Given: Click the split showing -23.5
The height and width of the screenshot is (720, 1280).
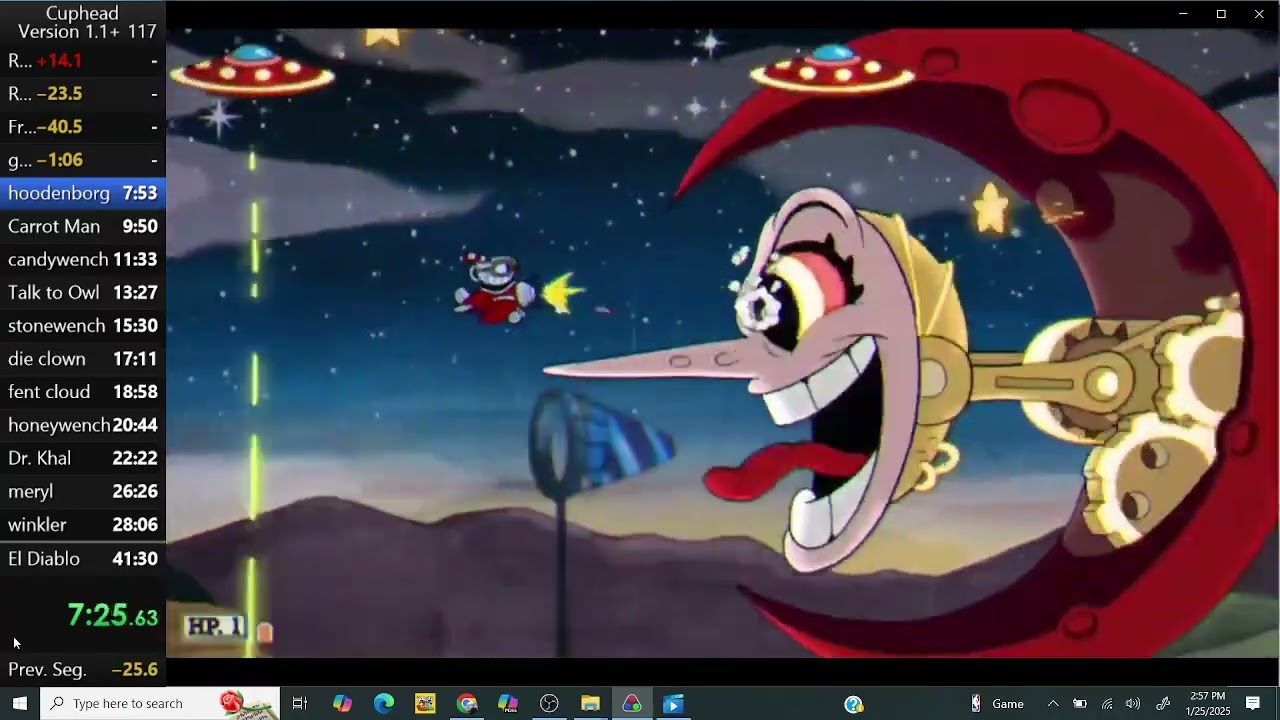Looking at the screenshot, I should tap(83, 94).
